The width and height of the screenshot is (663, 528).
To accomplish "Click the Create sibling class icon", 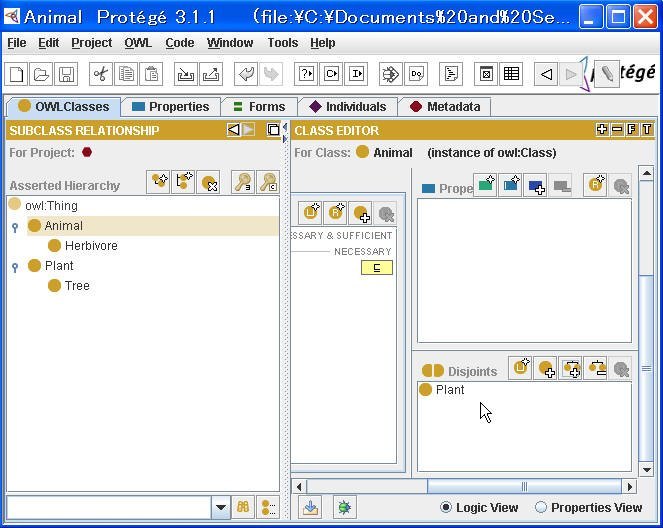I will coord(183,182).
